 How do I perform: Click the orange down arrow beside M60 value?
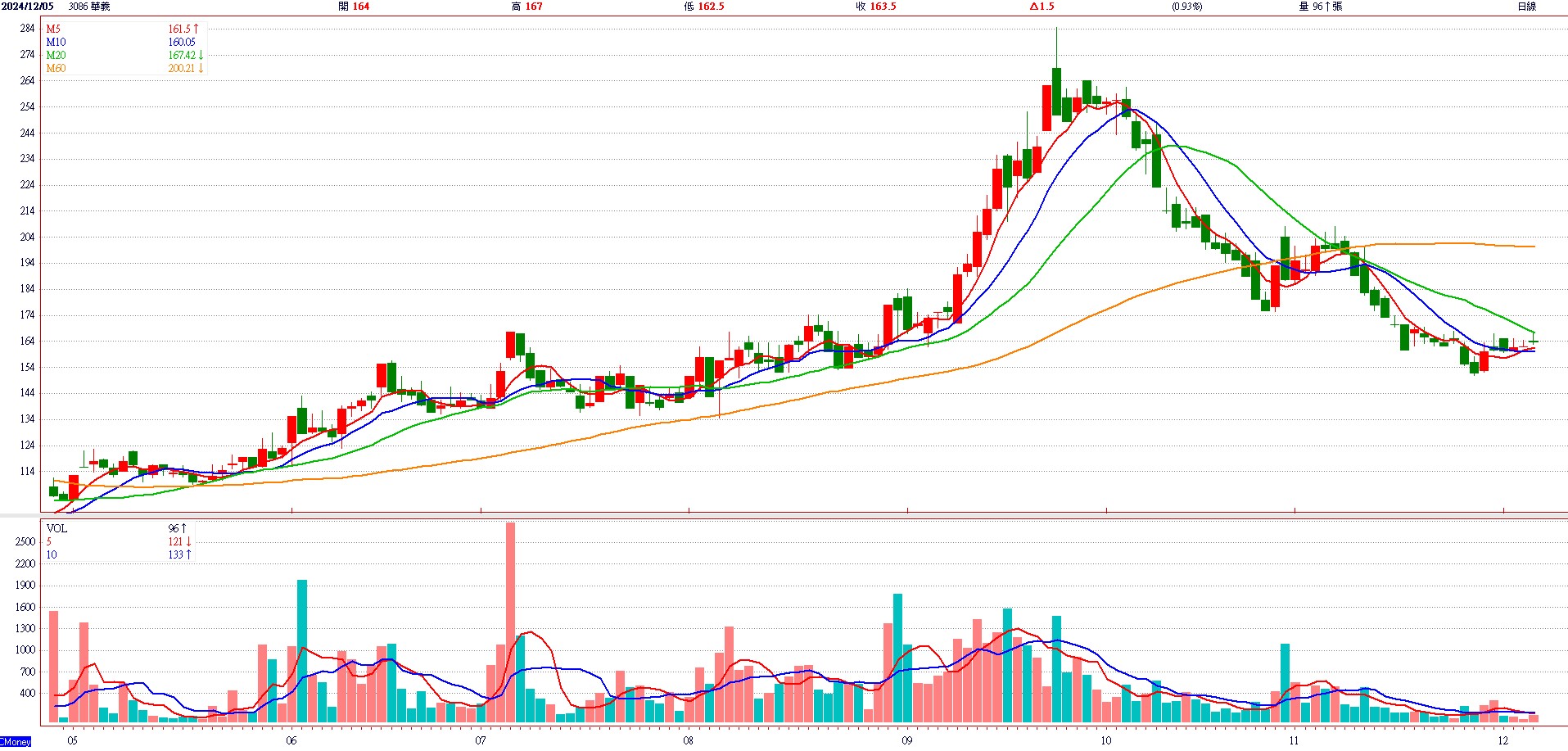201,68
